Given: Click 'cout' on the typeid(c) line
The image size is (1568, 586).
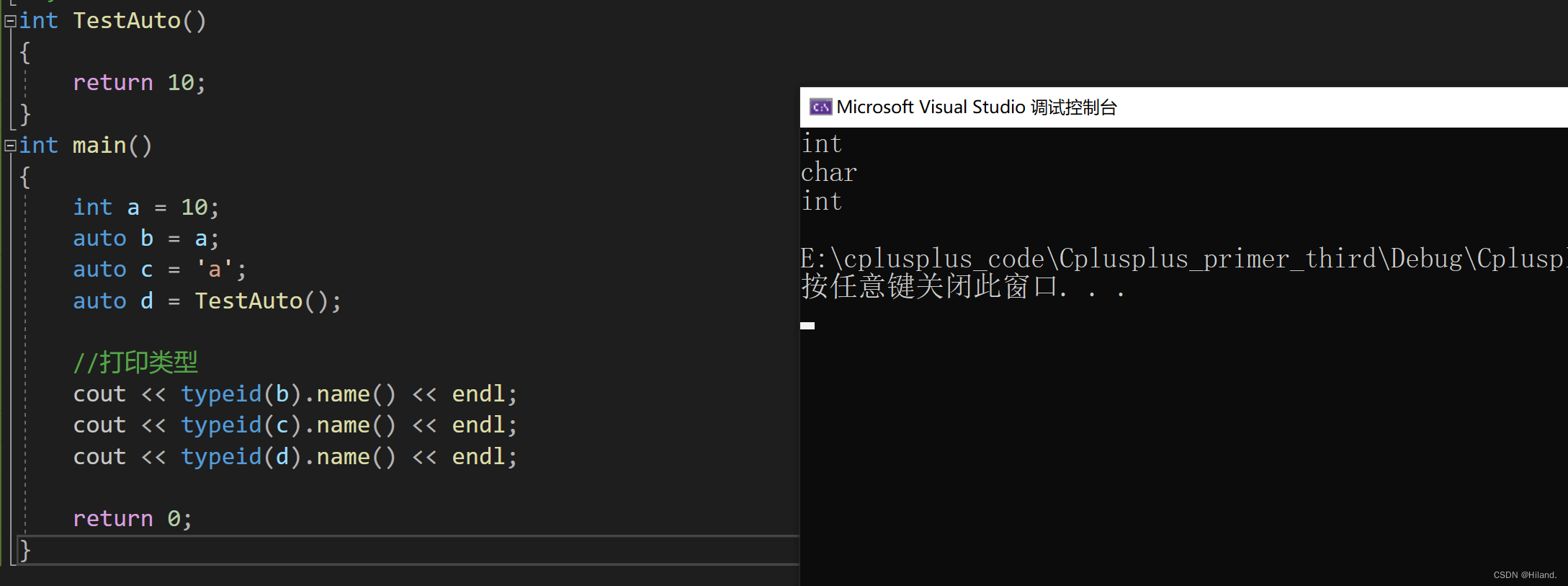Looking at the screenshot, I should click(x=99, y=425).
